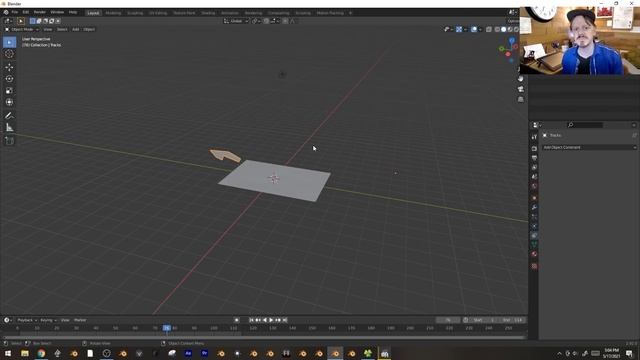Open the Keying dropdown in timeline
Screen dimensions: 640x360
(x=48, y=320)
